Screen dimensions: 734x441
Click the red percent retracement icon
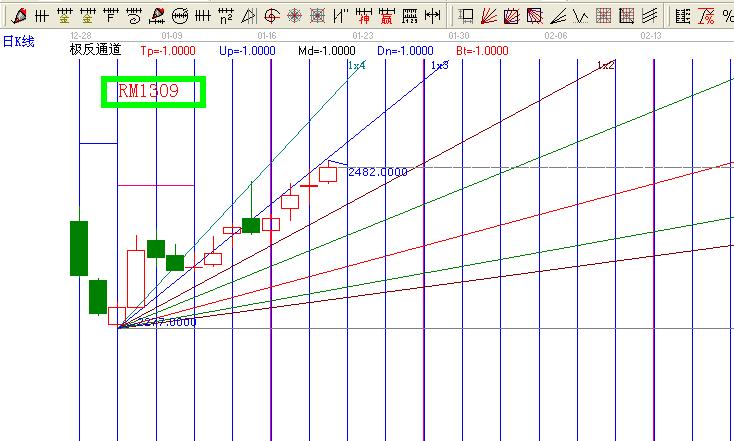(x=706, y=15)
